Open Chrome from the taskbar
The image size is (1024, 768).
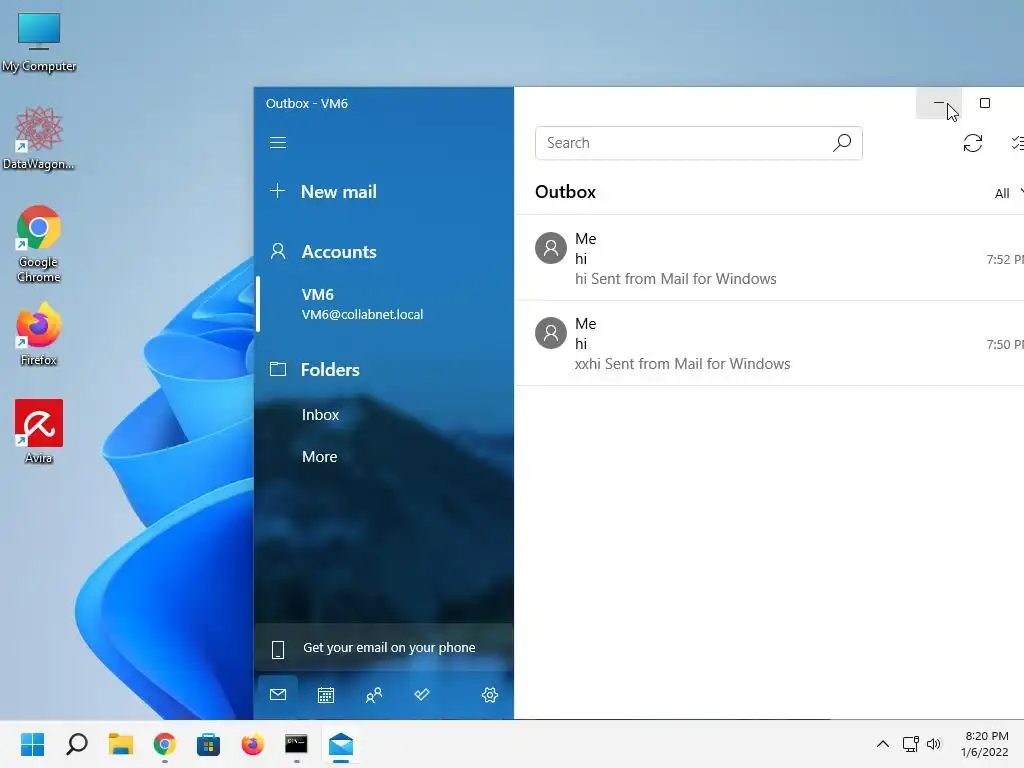click(x=165, y=744)
